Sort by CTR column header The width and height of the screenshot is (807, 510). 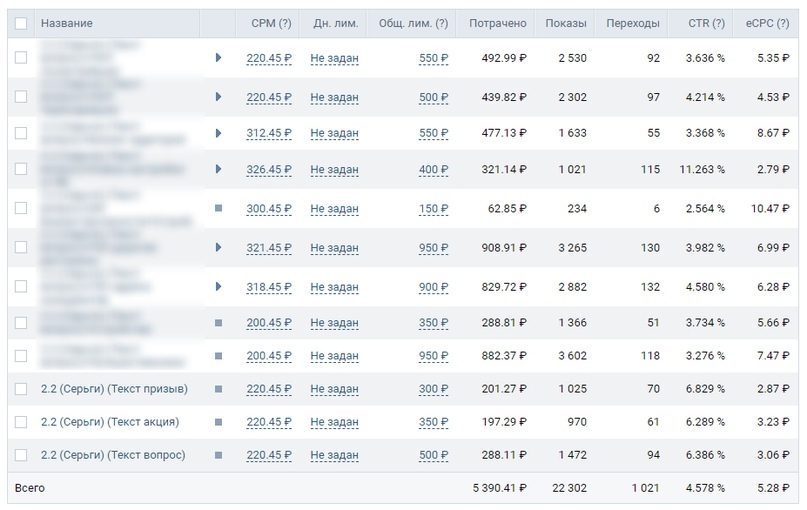tap(706, 23)
